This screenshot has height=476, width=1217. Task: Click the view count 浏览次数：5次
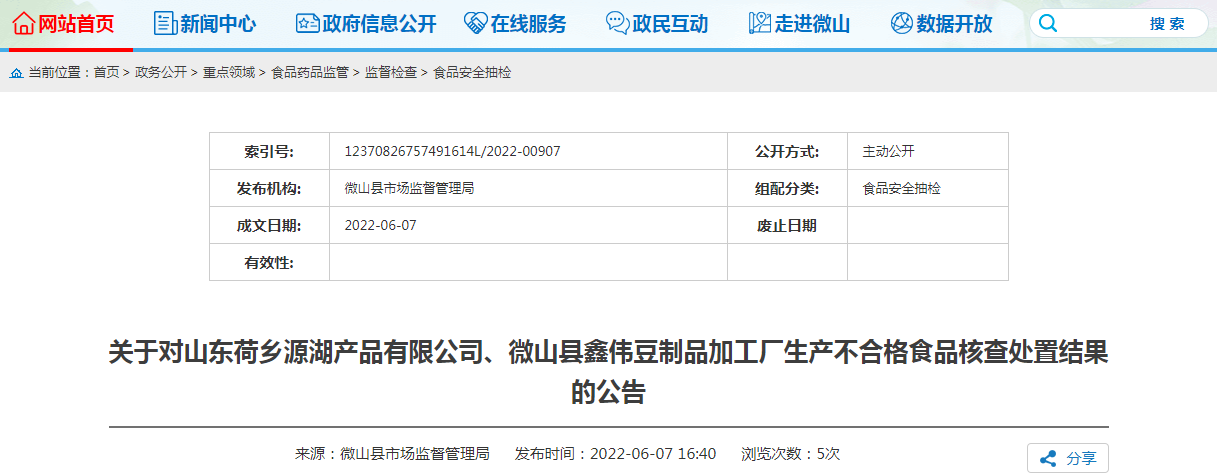coord(790,454)
